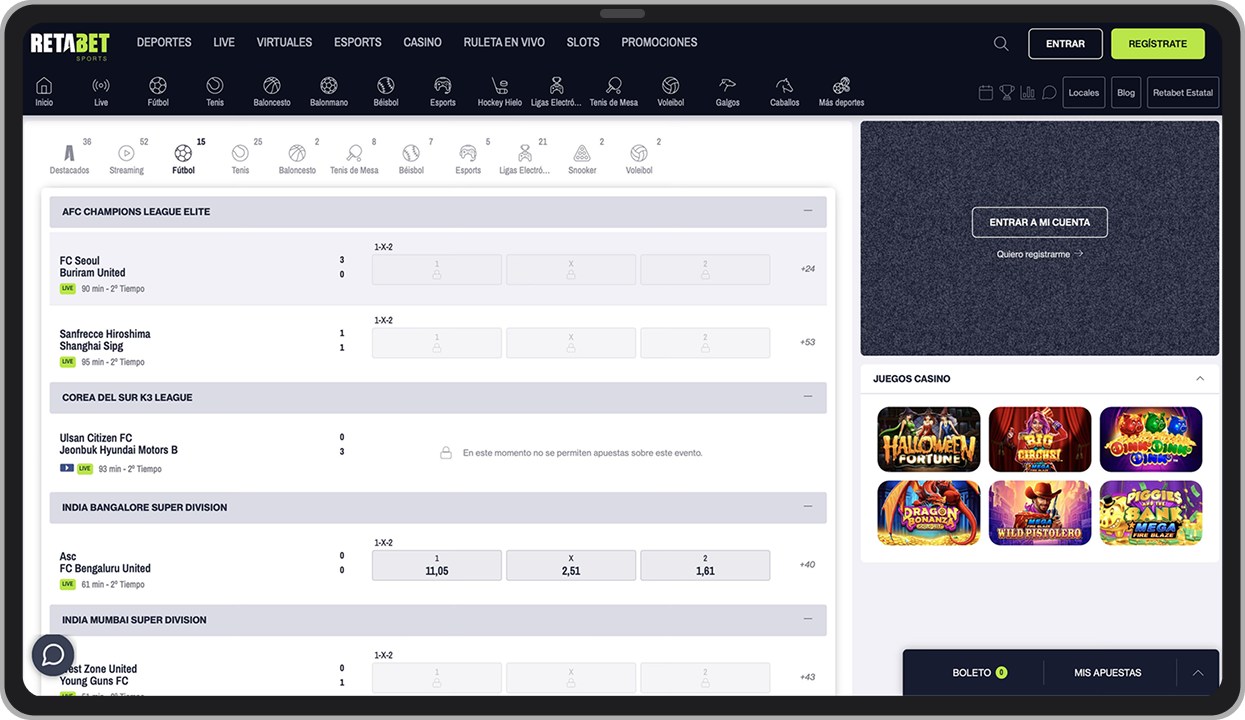
Task: Open Live section in sports bar
Action: pos(101,92)
